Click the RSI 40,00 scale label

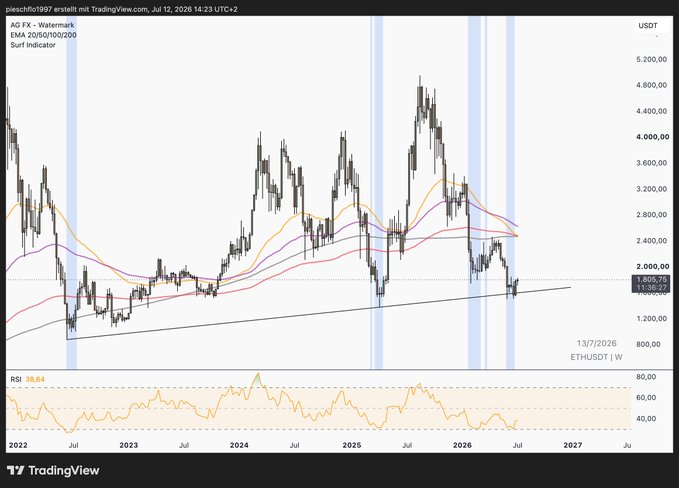point(646,418)
